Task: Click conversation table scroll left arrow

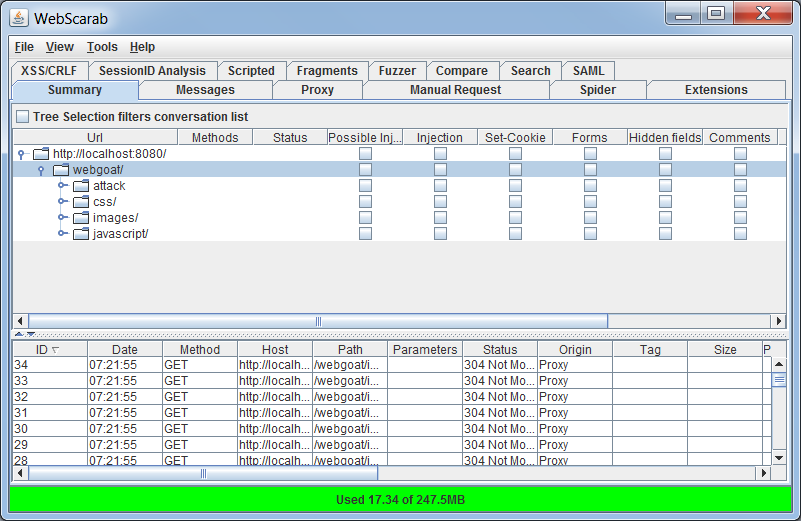Action: click(x=20, y=473)
